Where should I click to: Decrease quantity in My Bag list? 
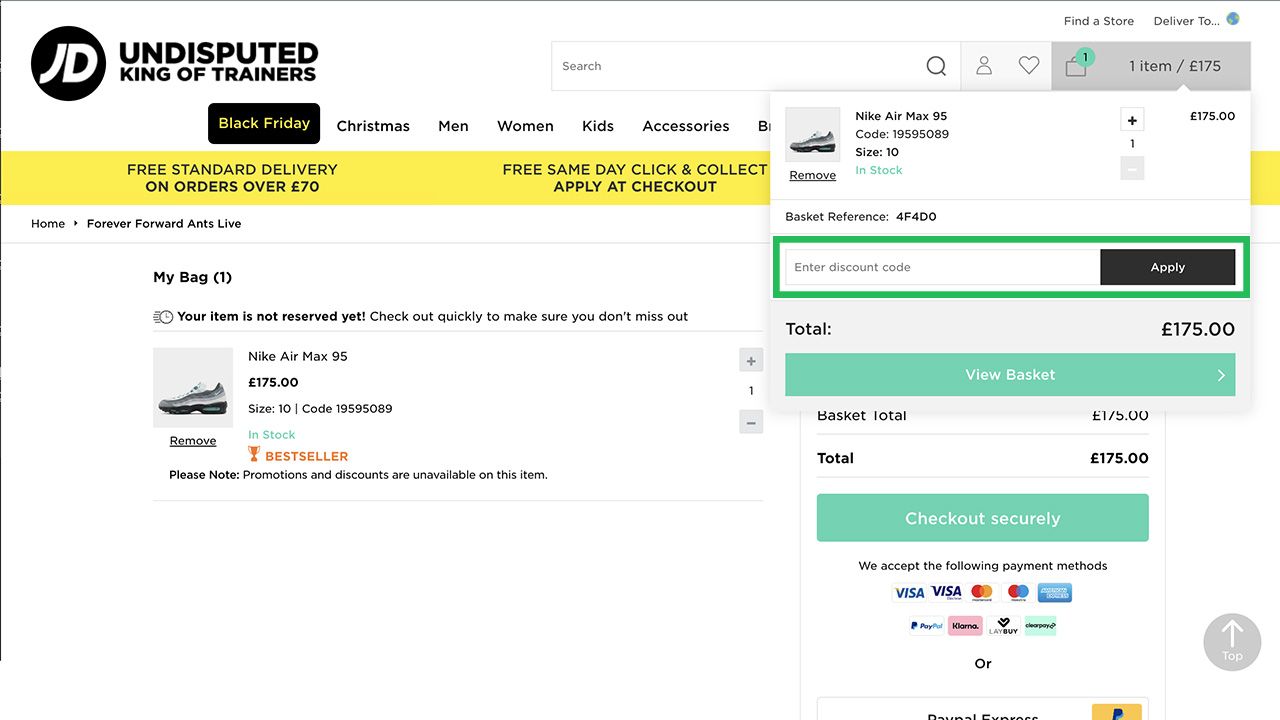[x=751, y=422]
